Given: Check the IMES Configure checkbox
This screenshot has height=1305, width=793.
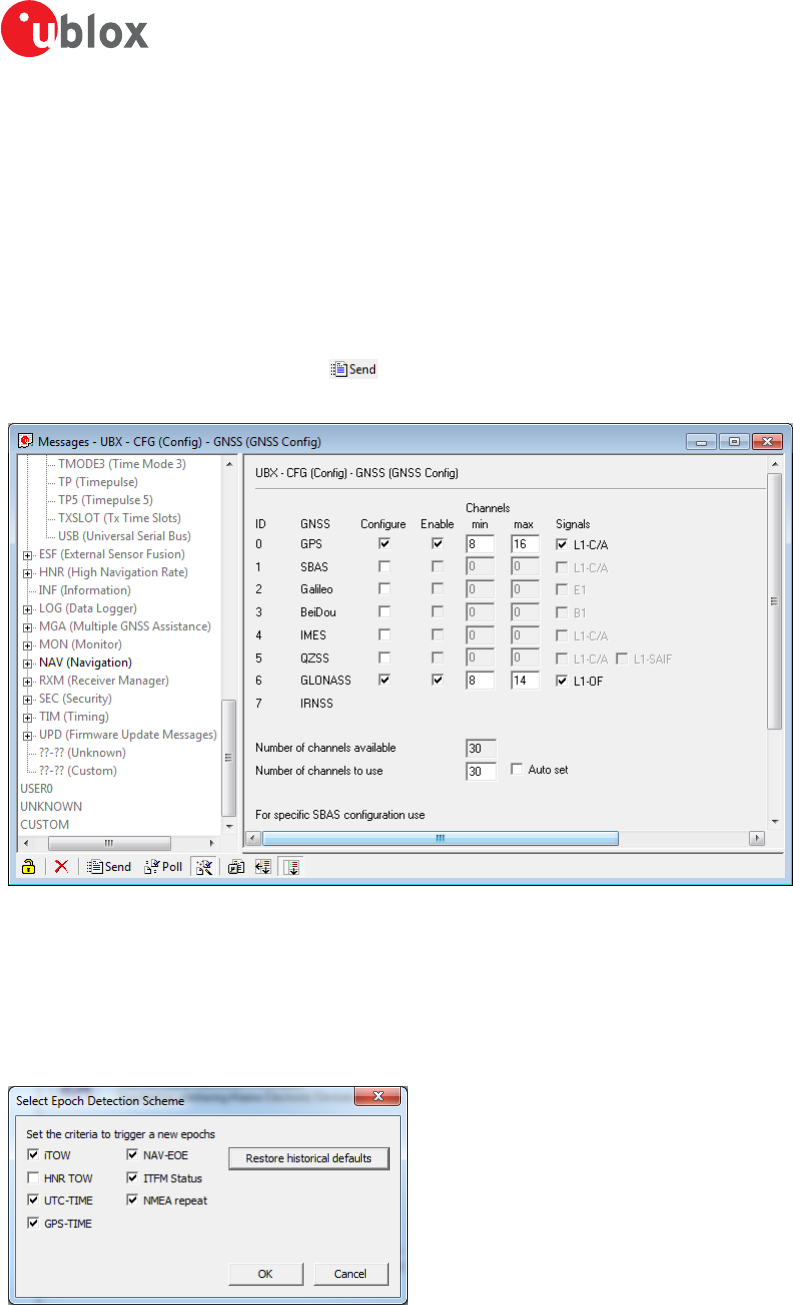Looking at the screenshot, I should pyautogui.click(x=383, y=635).
